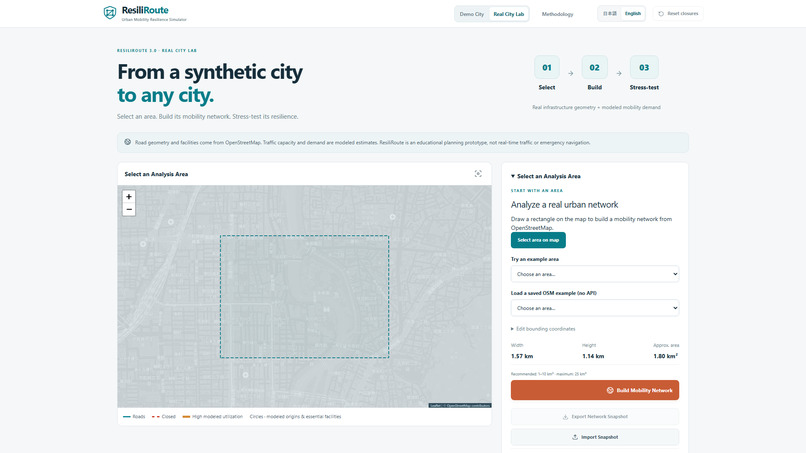
Task: Switch language to English
Action: pos(633,13)
